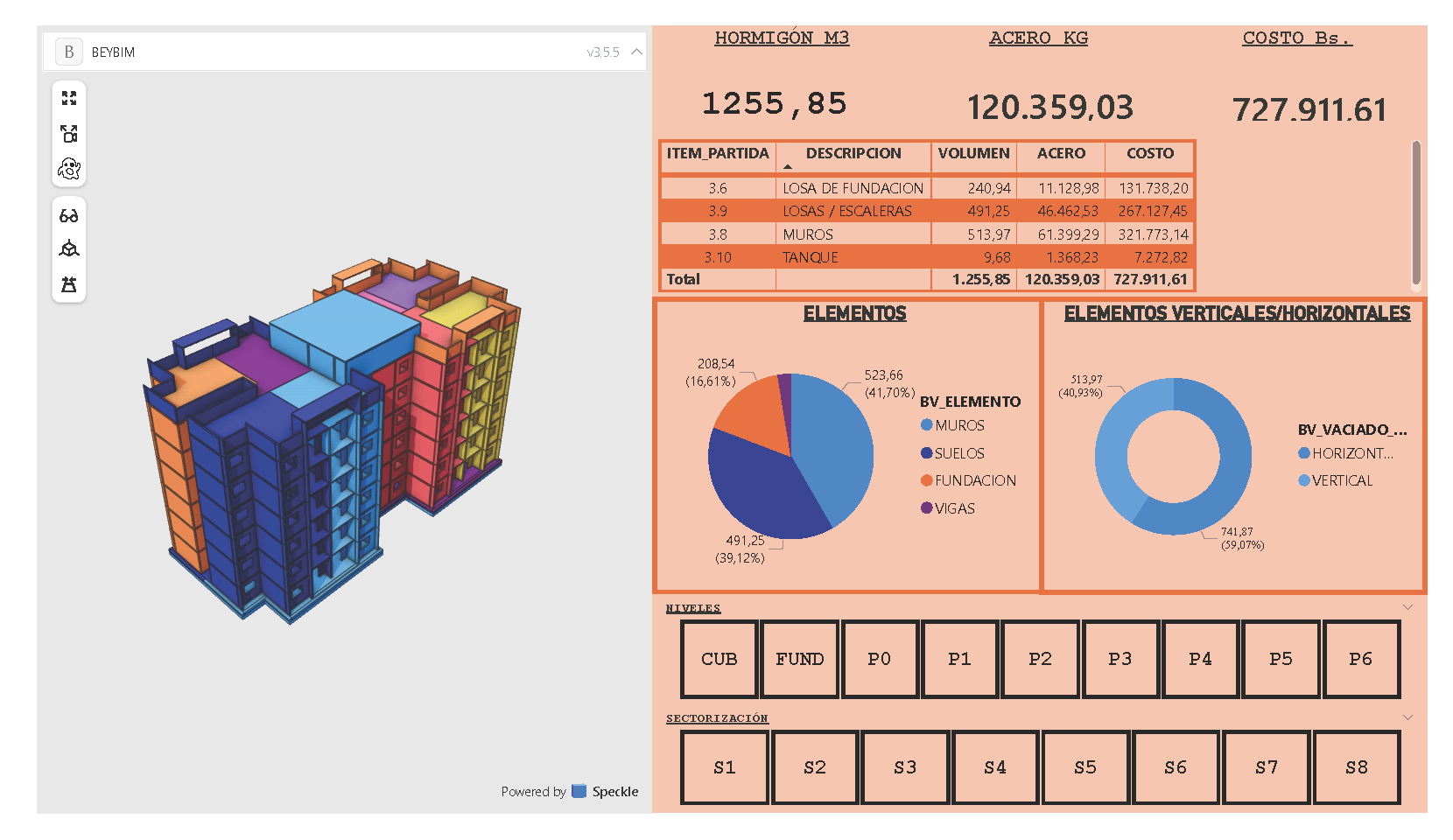Sort table by VOLUMEN column header
Screen dimensions: 1453x840
(x=973, y=154)
